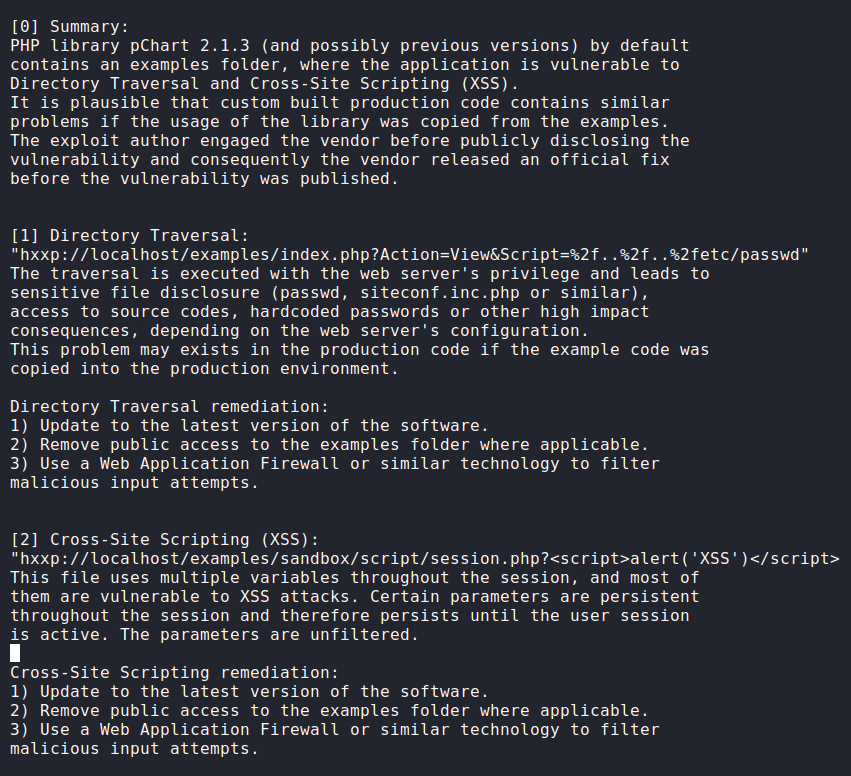Screen dimensions: 851x776
Task: Click the first "2) Remove public access" line
Action: click(x=329, y=444)
